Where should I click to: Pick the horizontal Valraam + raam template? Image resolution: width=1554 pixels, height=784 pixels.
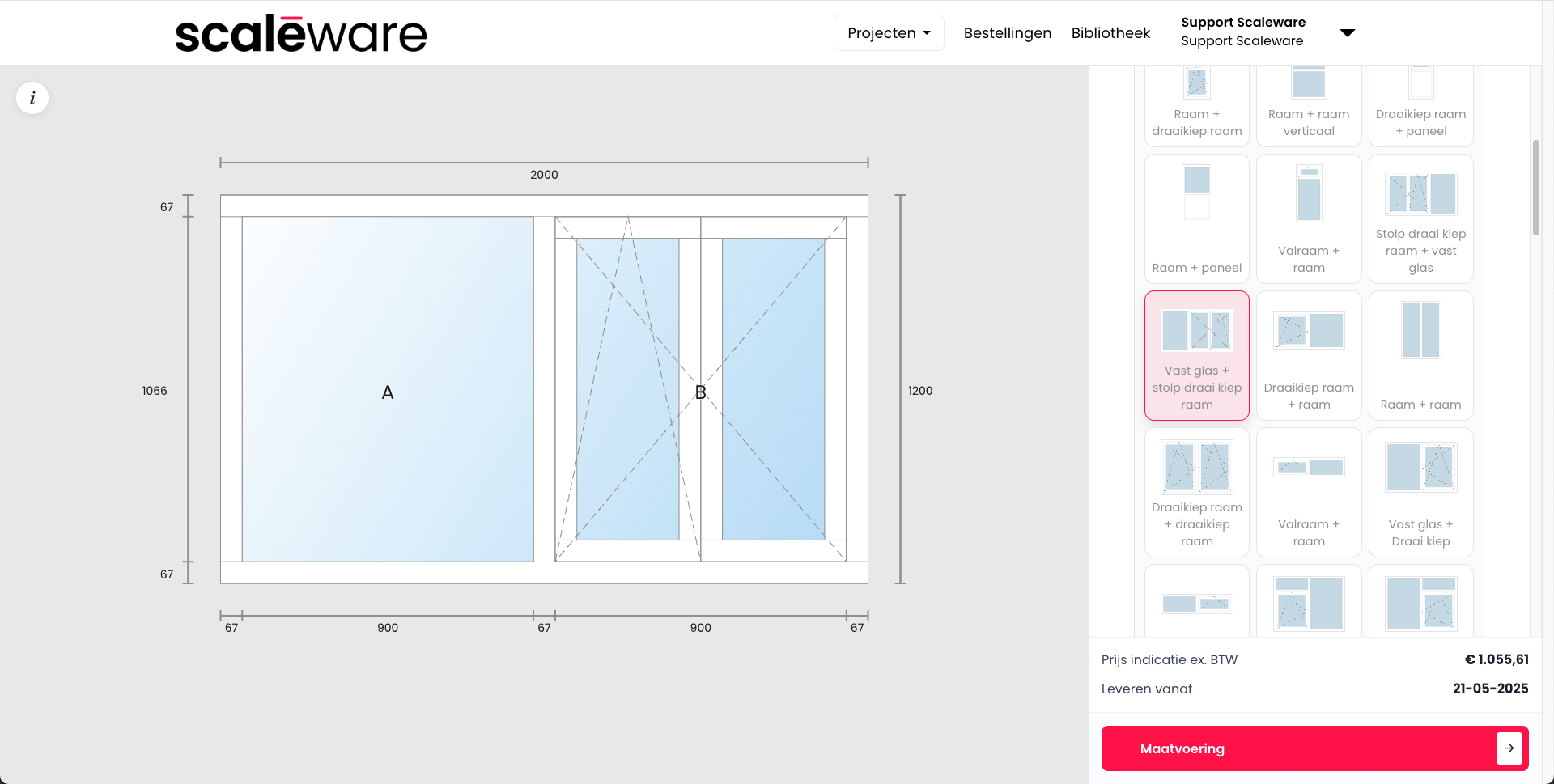click(1309, 492)
